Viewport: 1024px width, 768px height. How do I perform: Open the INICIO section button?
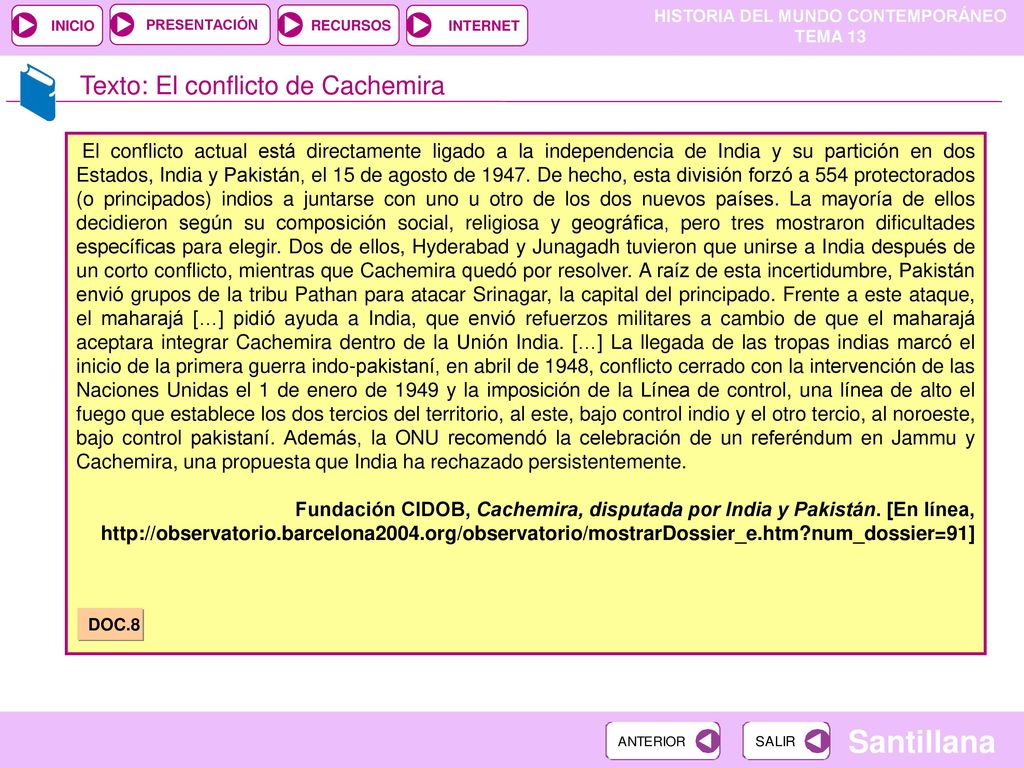[57, 25]
